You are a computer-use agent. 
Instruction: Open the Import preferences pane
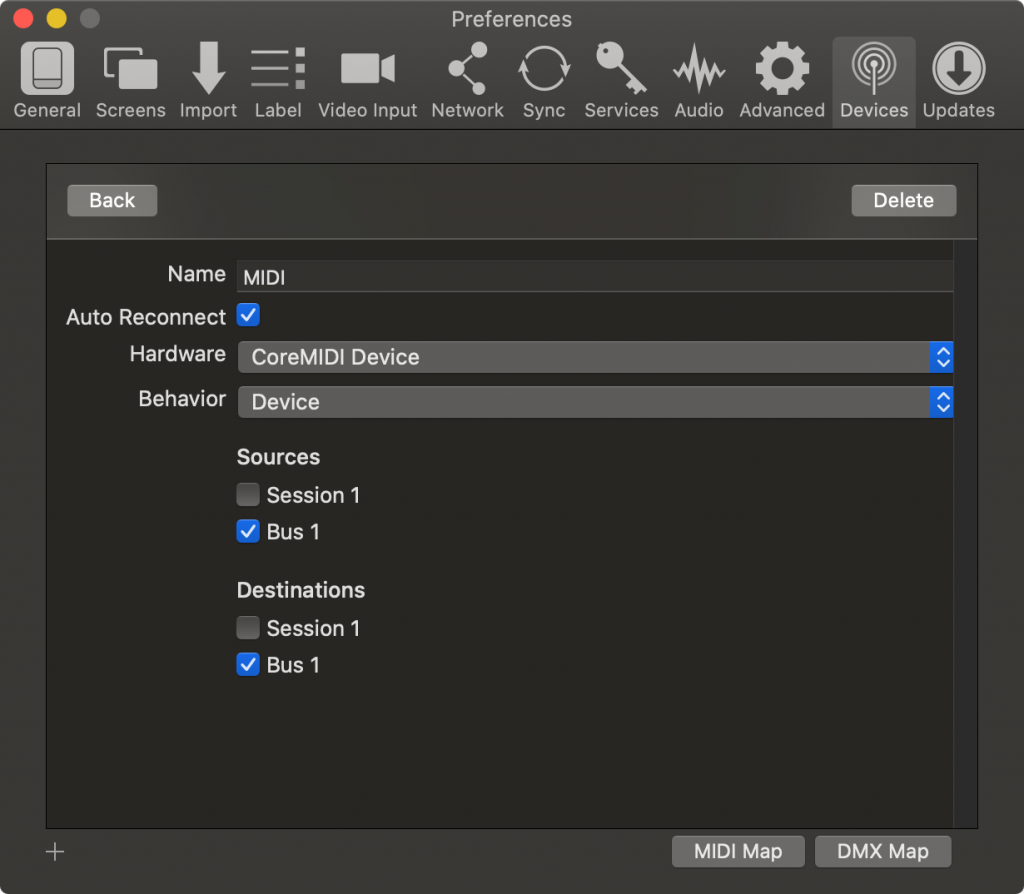(208, 81)
